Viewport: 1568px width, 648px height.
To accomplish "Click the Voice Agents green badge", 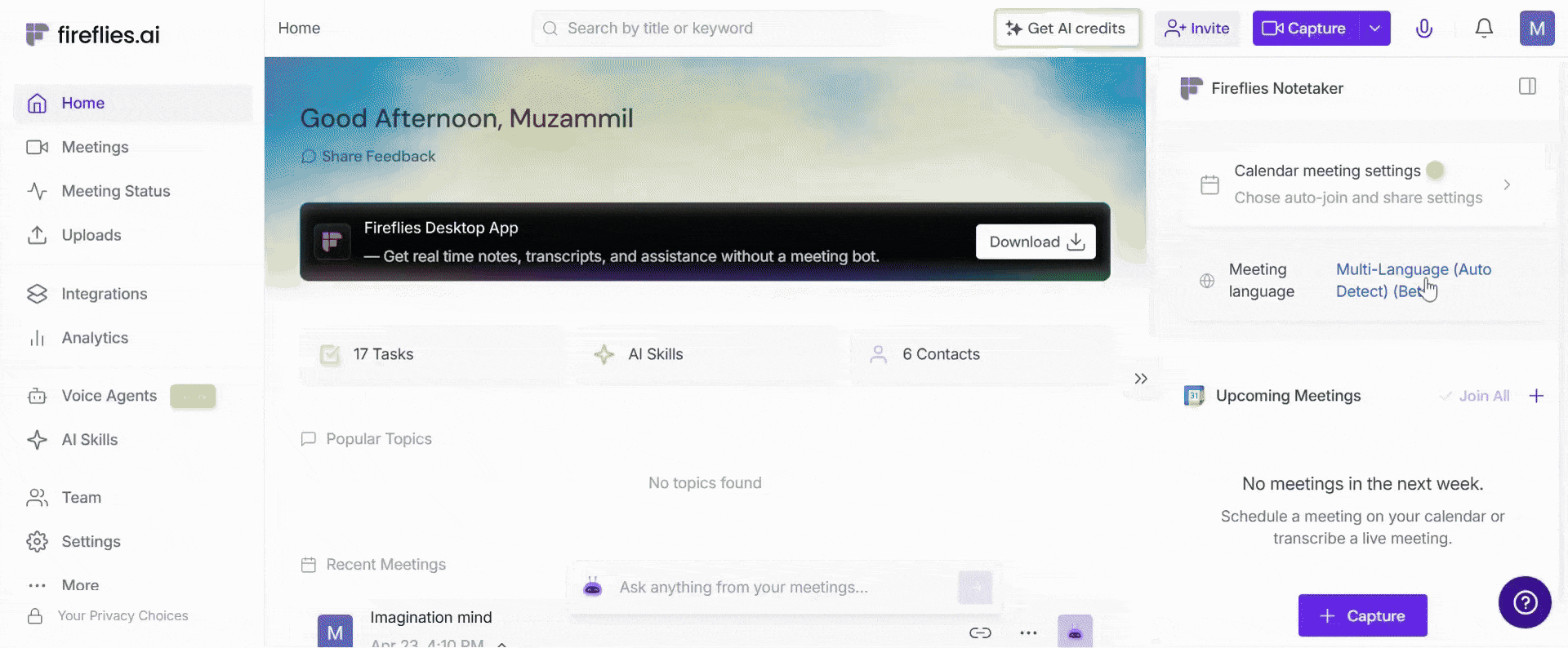I will 193,396.
